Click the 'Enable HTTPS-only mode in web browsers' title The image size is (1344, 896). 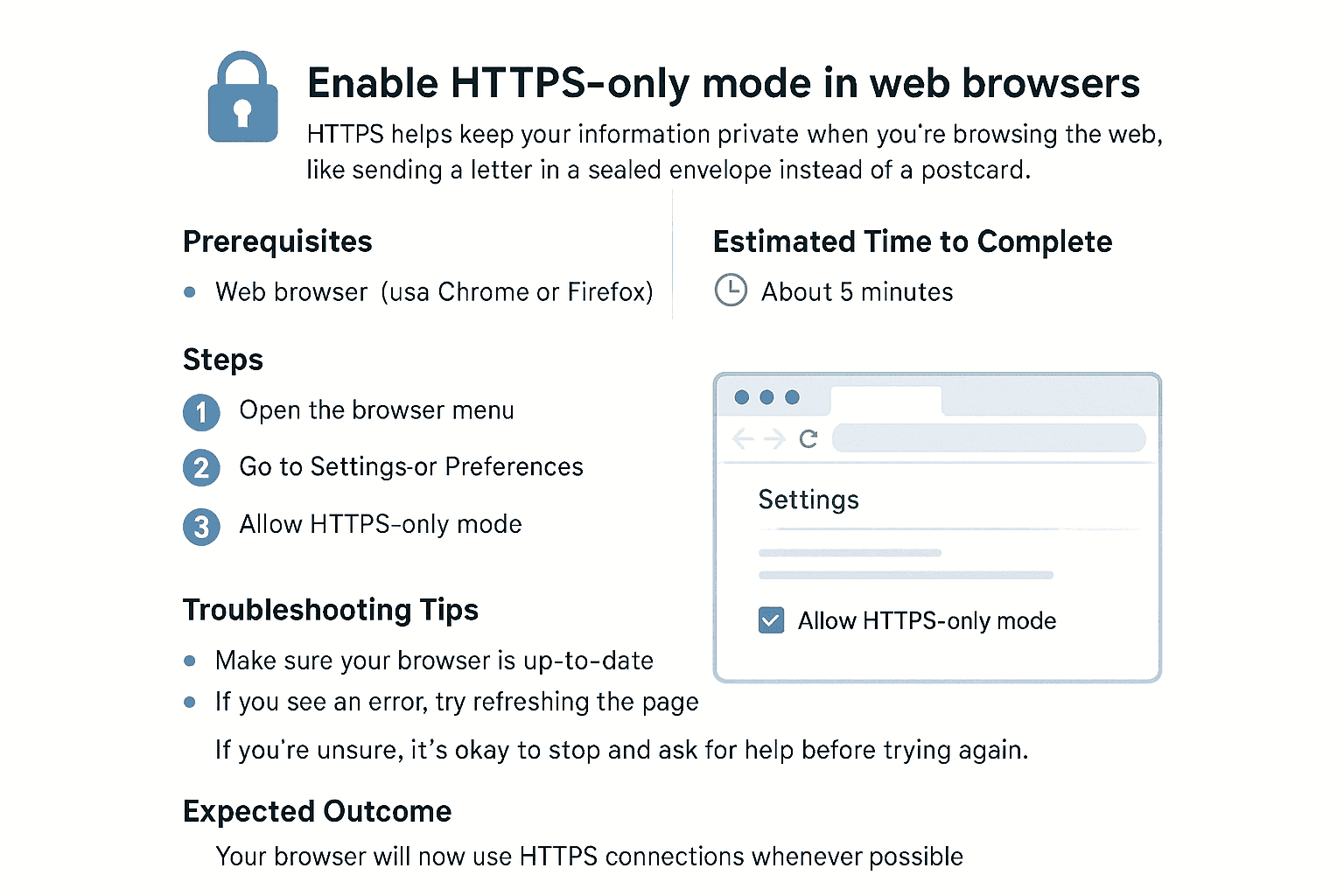click(x=723, y=84)
